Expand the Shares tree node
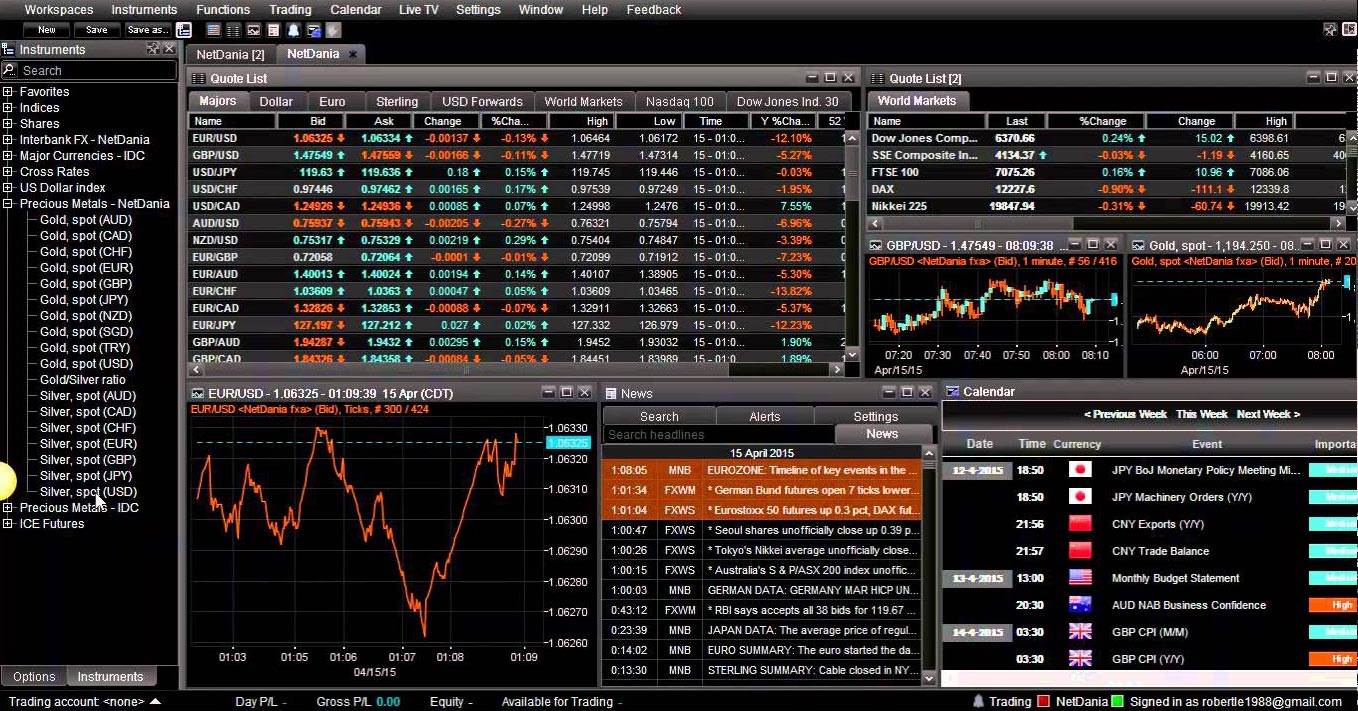 tap(8, 124)
